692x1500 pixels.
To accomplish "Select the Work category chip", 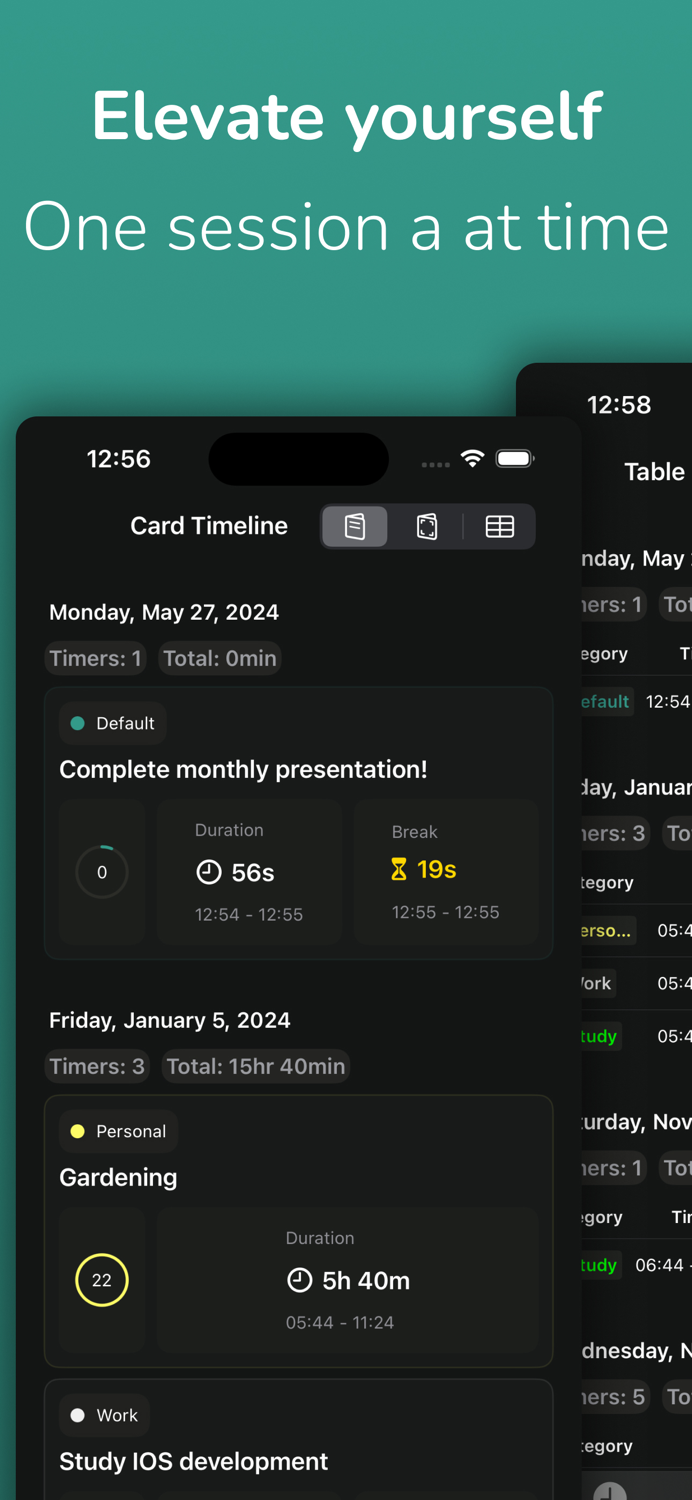I will click(103, 1415).
